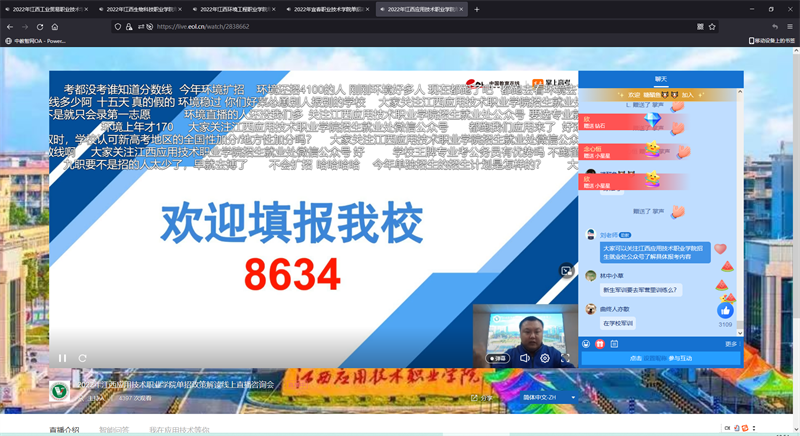Pause the live stream video
Image resolution: width=800 pixels, height=436 pixels.
click(62, 358)
